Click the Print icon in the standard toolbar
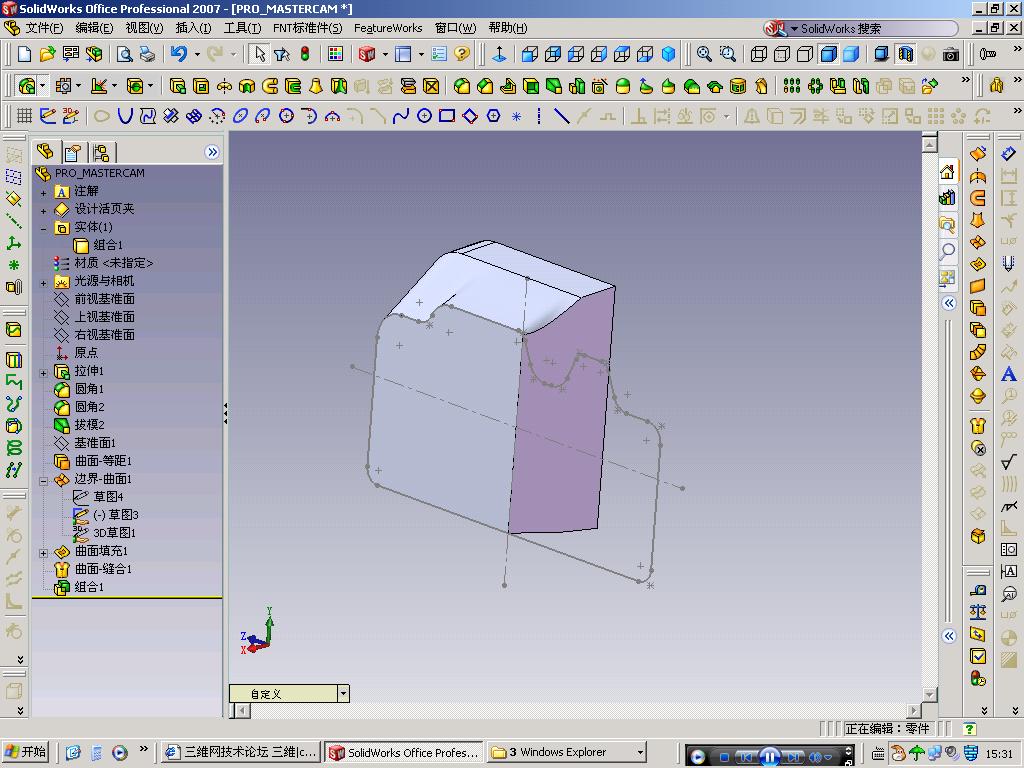The width and height of the screenshot is (1024, 768). [x=148, y=54]
